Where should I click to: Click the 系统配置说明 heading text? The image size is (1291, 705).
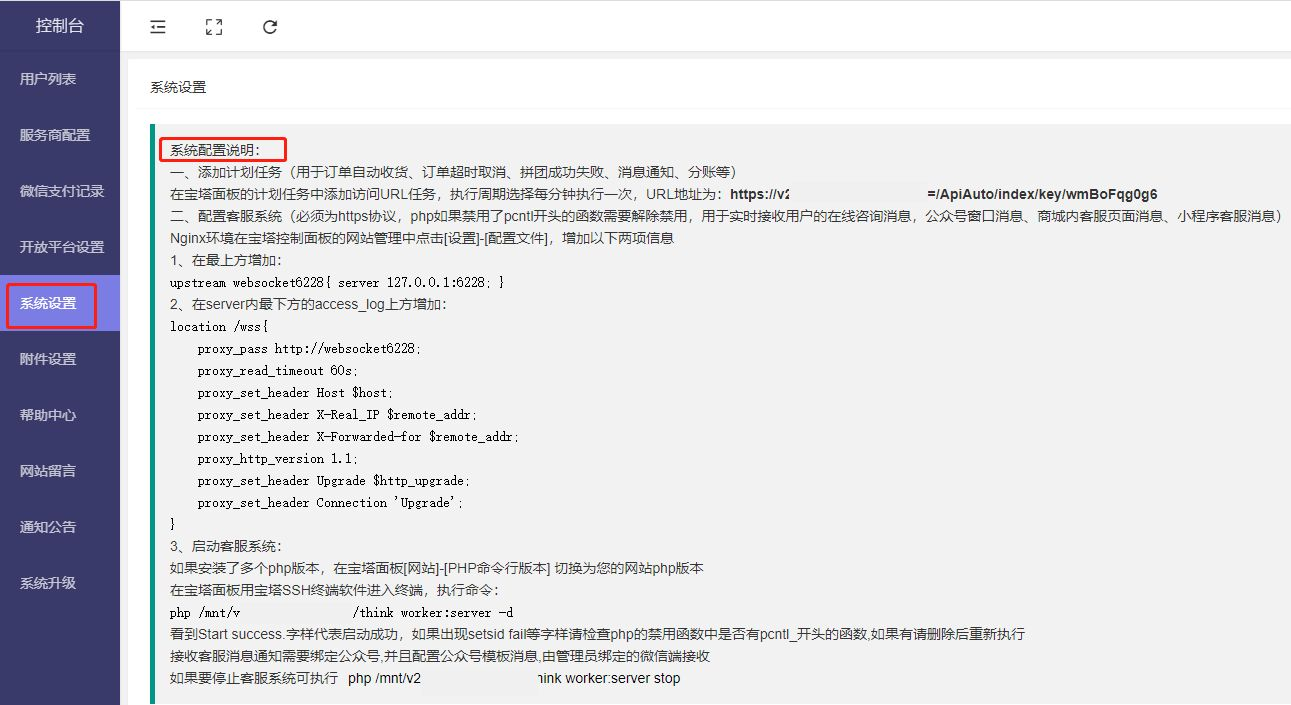coord(214,150)
